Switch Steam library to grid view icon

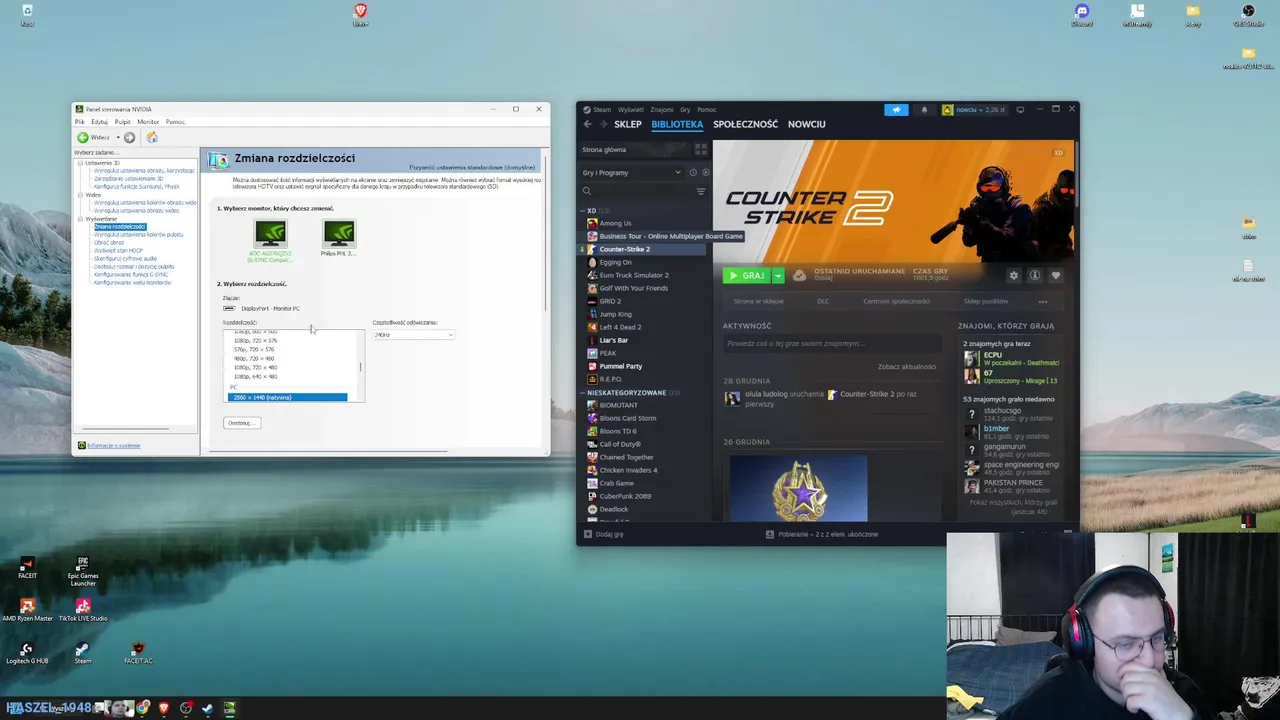(x=700, y=149)
